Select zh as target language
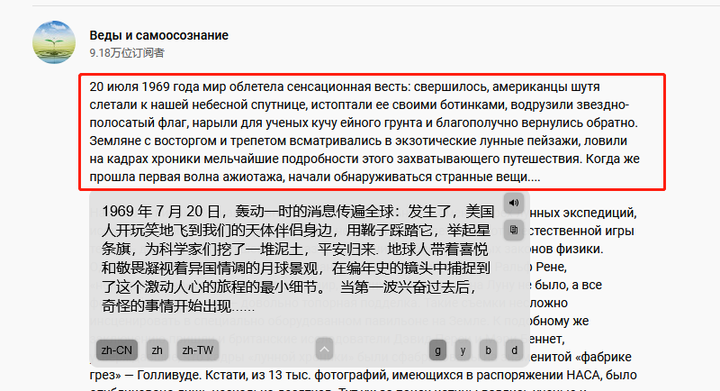 click(x=157, y=351)
